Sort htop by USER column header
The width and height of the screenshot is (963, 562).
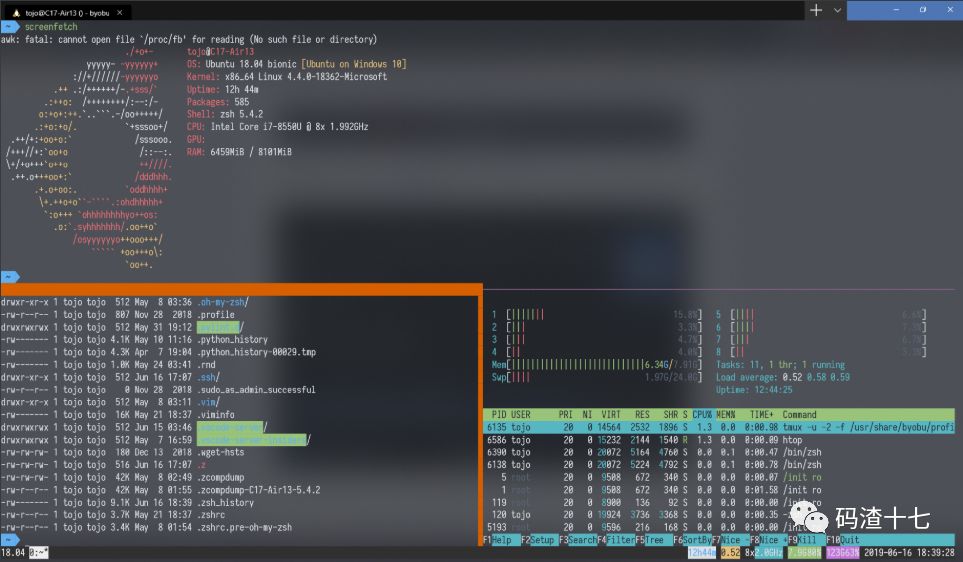pos(520,415)
